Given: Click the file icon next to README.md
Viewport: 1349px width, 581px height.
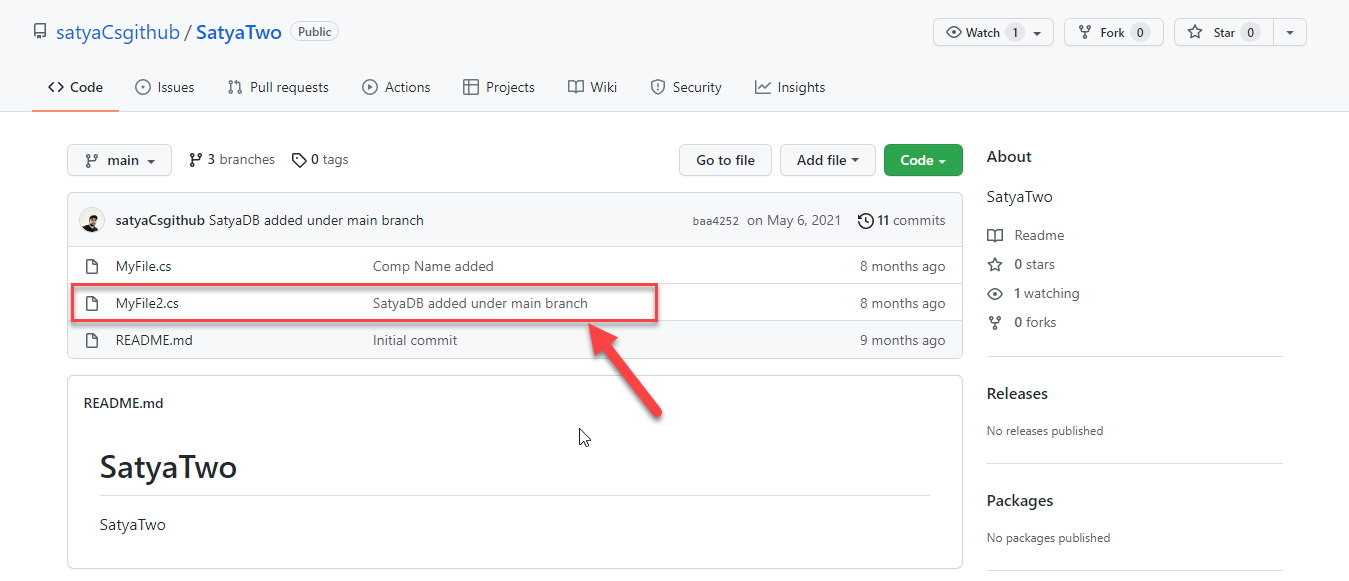Looking at the screenshot, I should click(x=92, y=340).
